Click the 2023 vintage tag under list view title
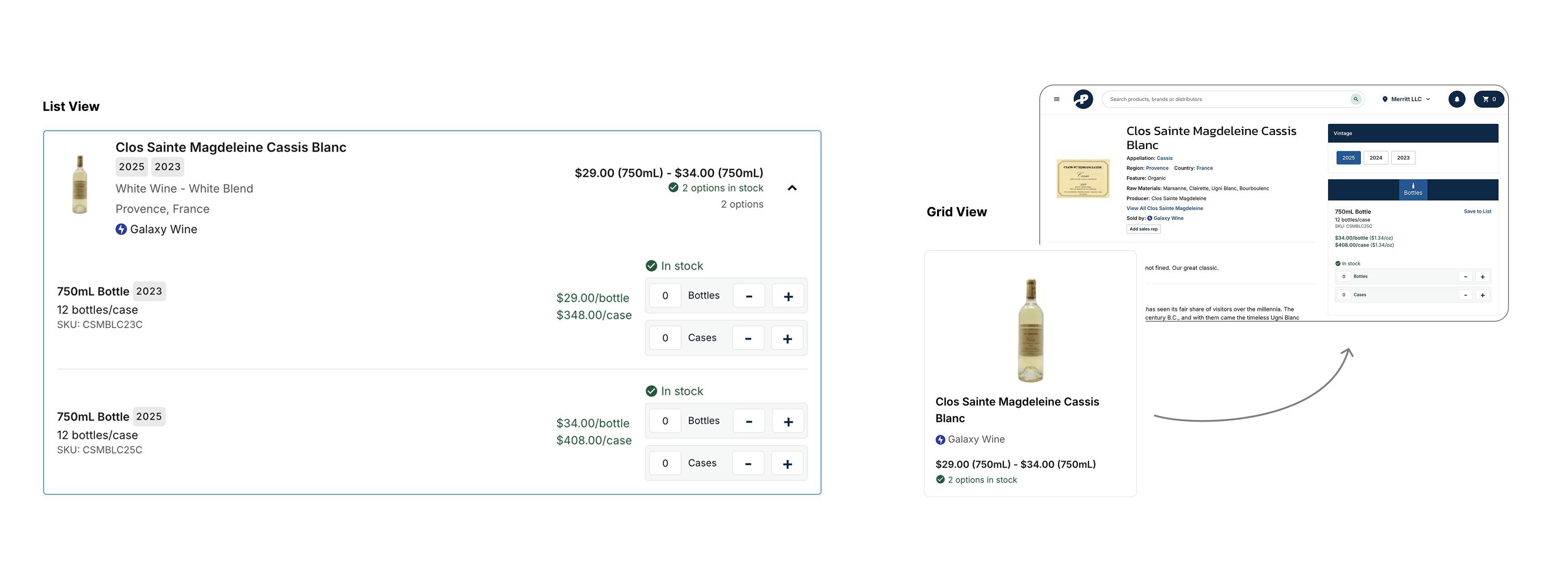This screenshot has height=568, width=1568. pos(168,167)
